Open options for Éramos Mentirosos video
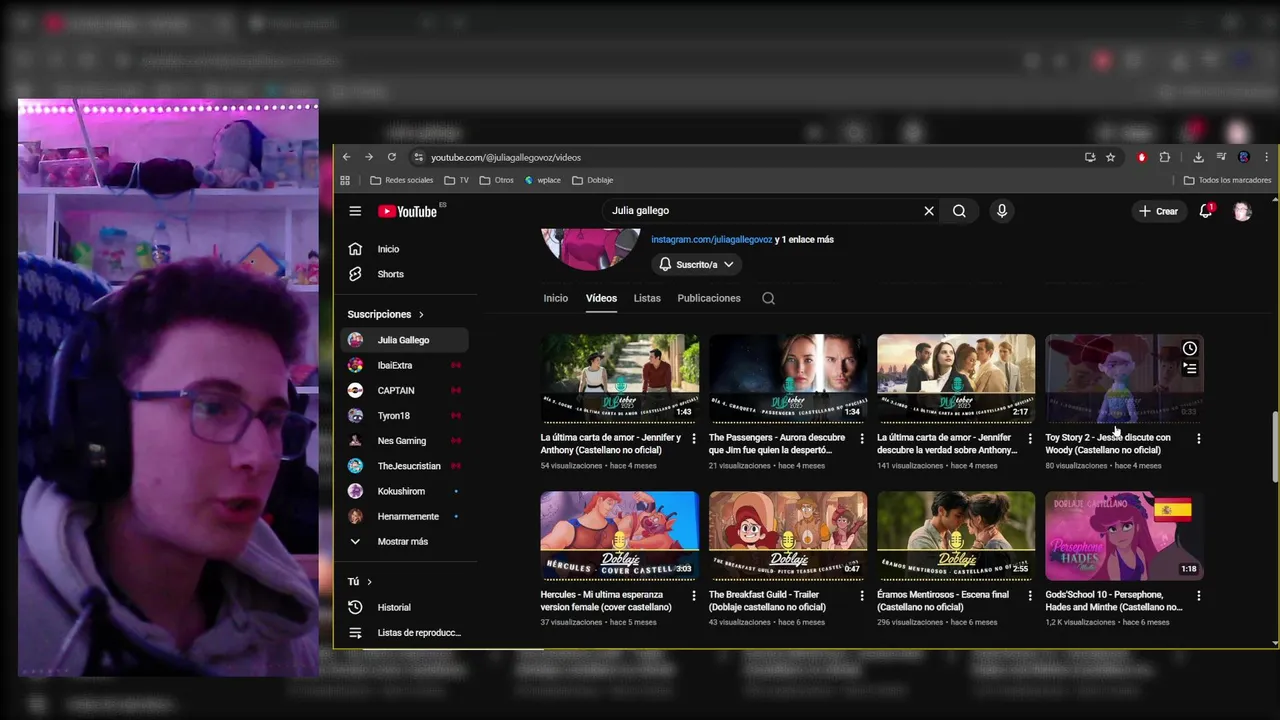This screenshot has width=1280, height=720. coord(1030,595)
